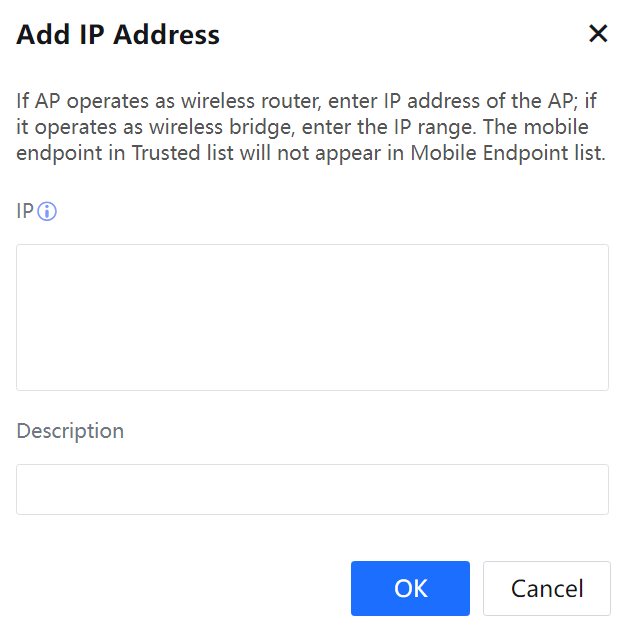Click inside the IP address text area
This screenshot has height=627, width=631.
pos(312,317)
